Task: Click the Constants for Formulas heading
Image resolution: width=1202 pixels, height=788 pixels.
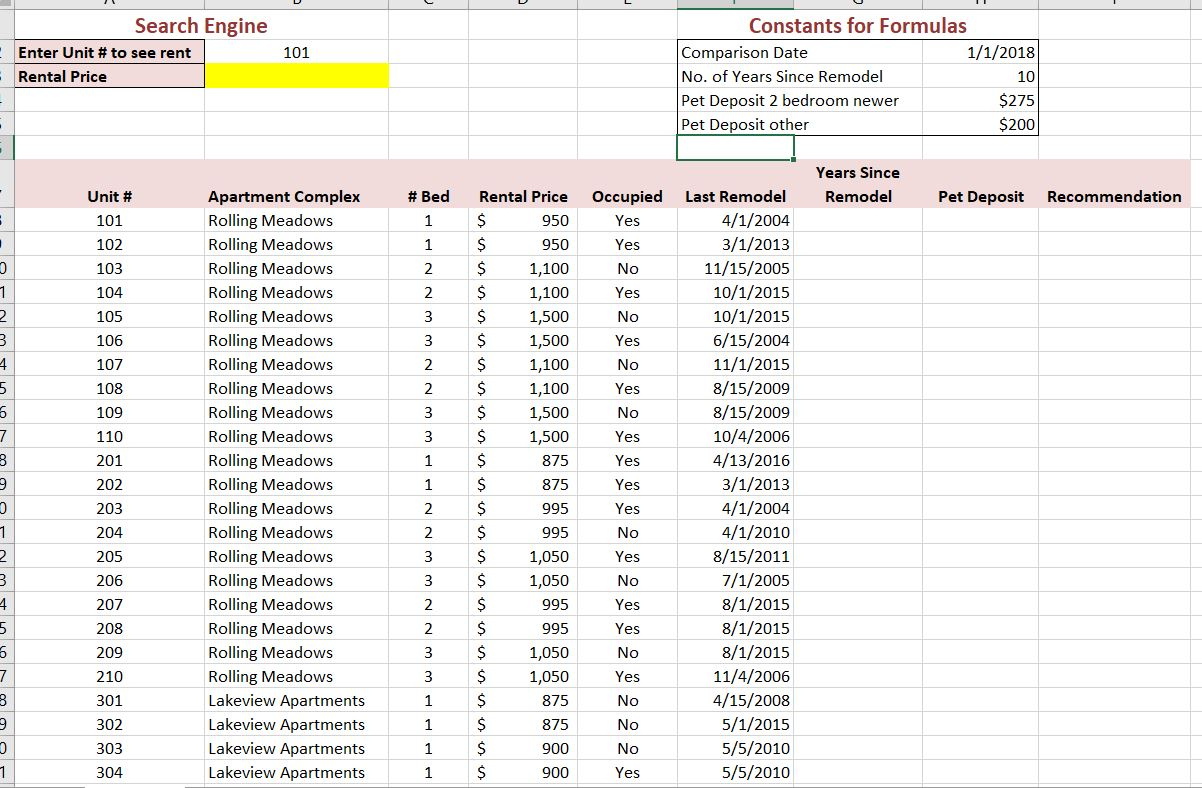Action: pyautogui.click(x=858, y=26)
